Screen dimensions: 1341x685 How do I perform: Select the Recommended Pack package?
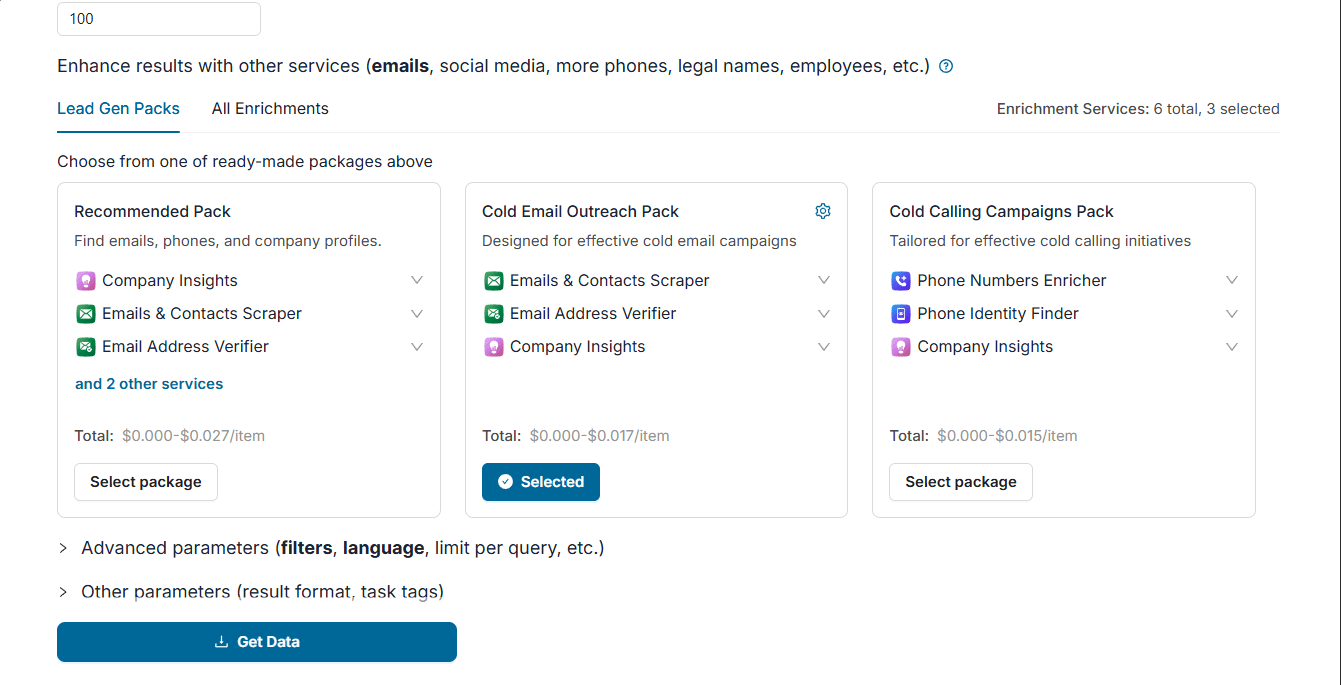tap(146, 482)
